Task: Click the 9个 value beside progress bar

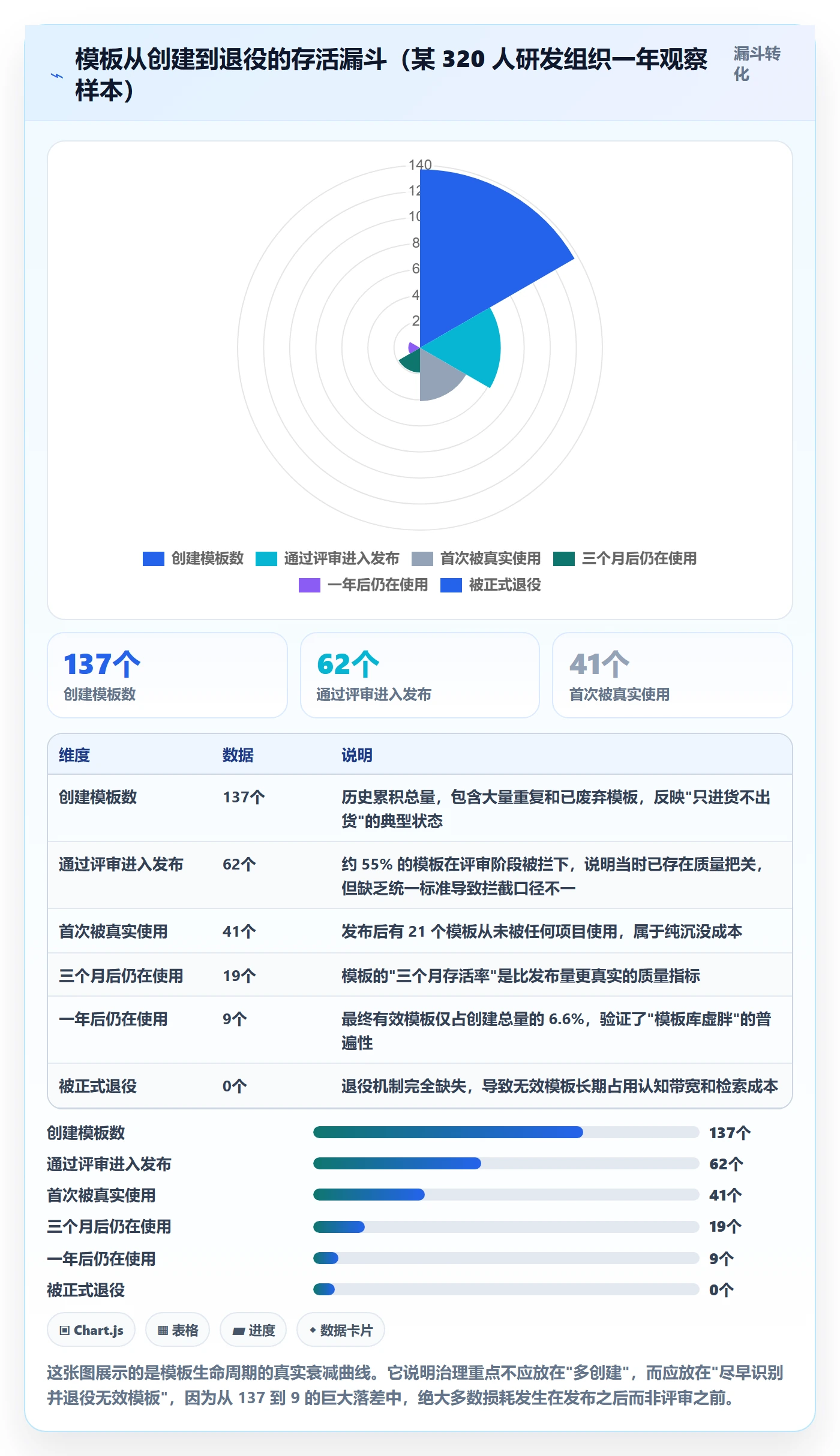Action: [721, 1259]
